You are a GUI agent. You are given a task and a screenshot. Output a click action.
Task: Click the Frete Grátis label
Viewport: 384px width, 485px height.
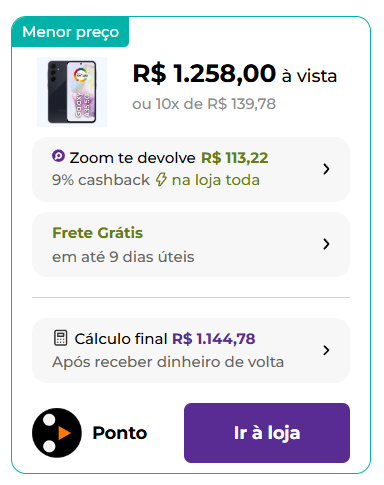click(x=97, y=233)
